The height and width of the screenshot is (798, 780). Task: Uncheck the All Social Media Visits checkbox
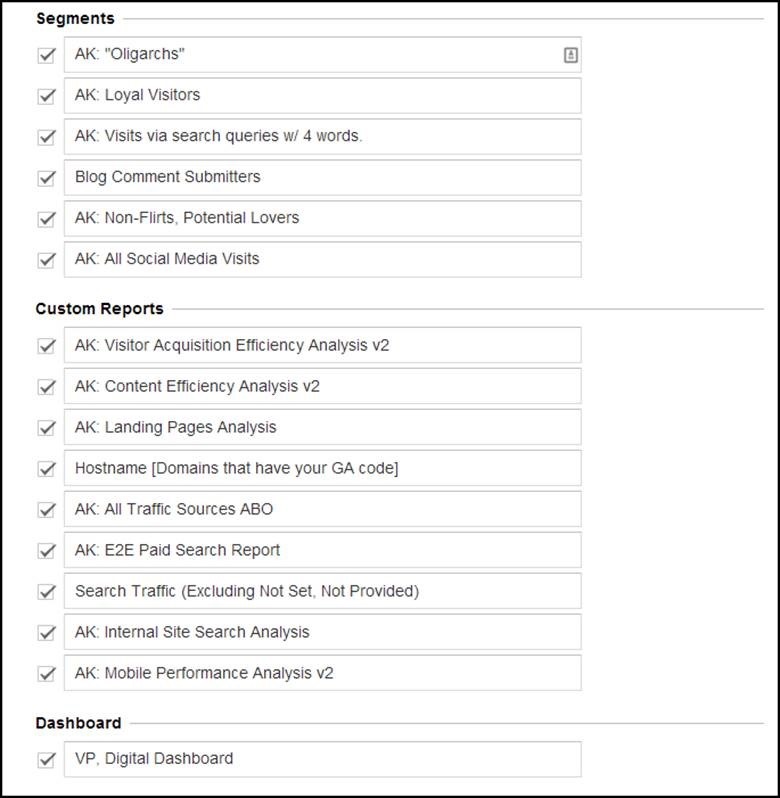point(46,260)
